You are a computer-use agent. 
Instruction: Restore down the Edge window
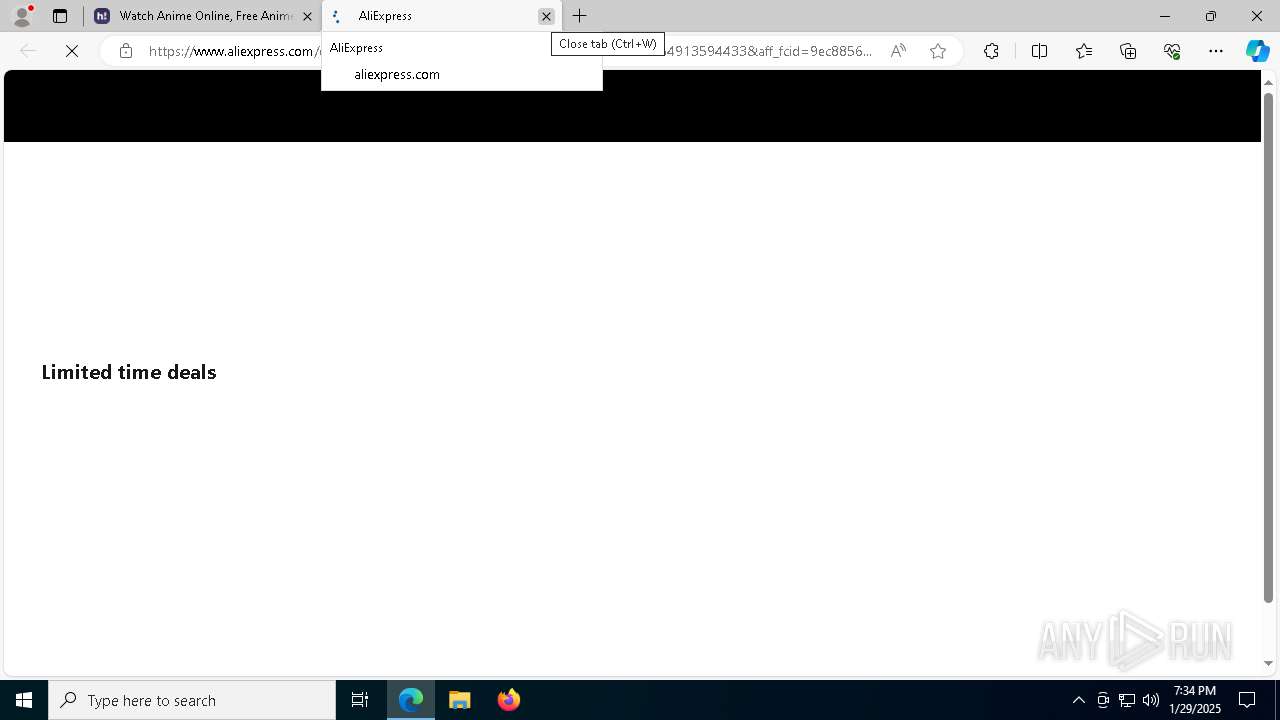click(1211, 16)
